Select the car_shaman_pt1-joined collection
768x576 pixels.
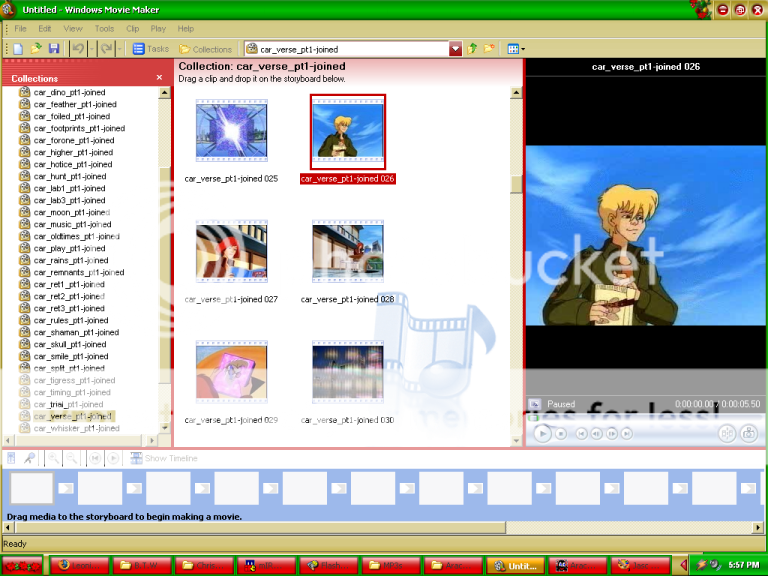[76, 333]
